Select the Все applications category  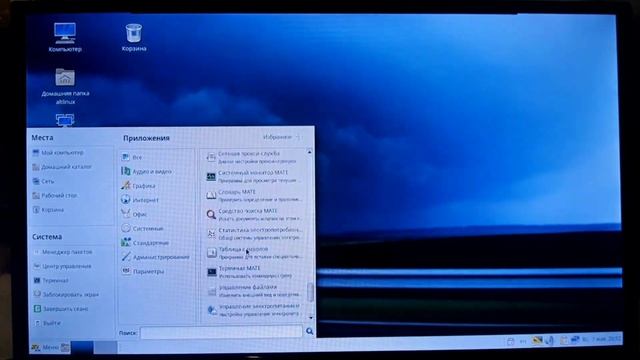pyautogui.click(x=132, y=157)
